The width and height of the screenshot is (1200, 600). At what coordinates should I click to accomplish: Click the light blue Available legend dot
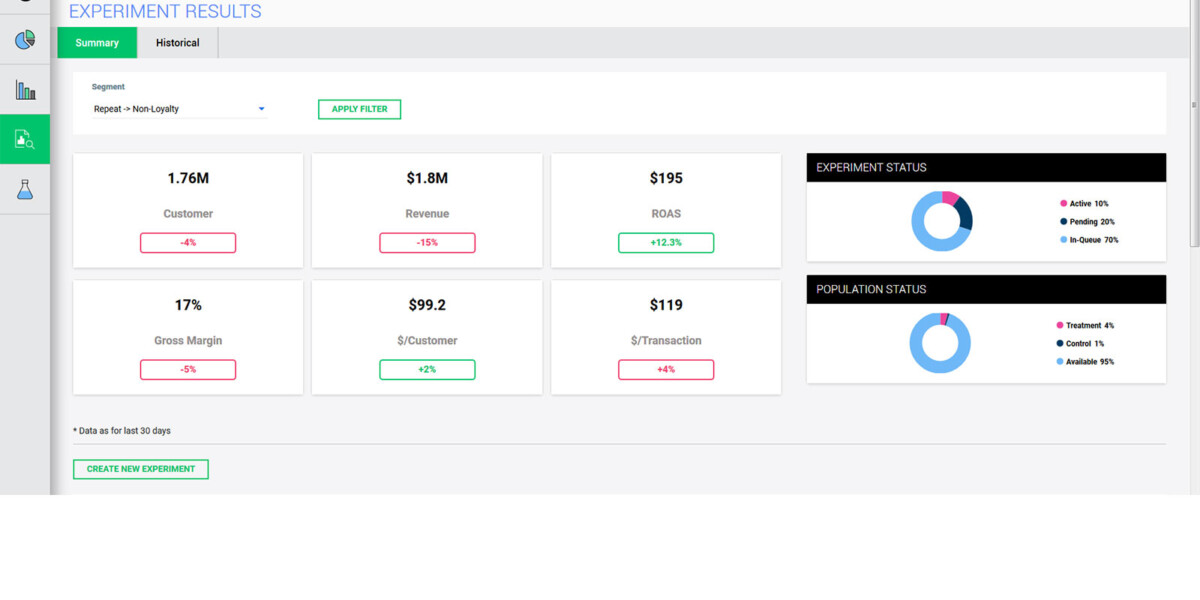1060,362
